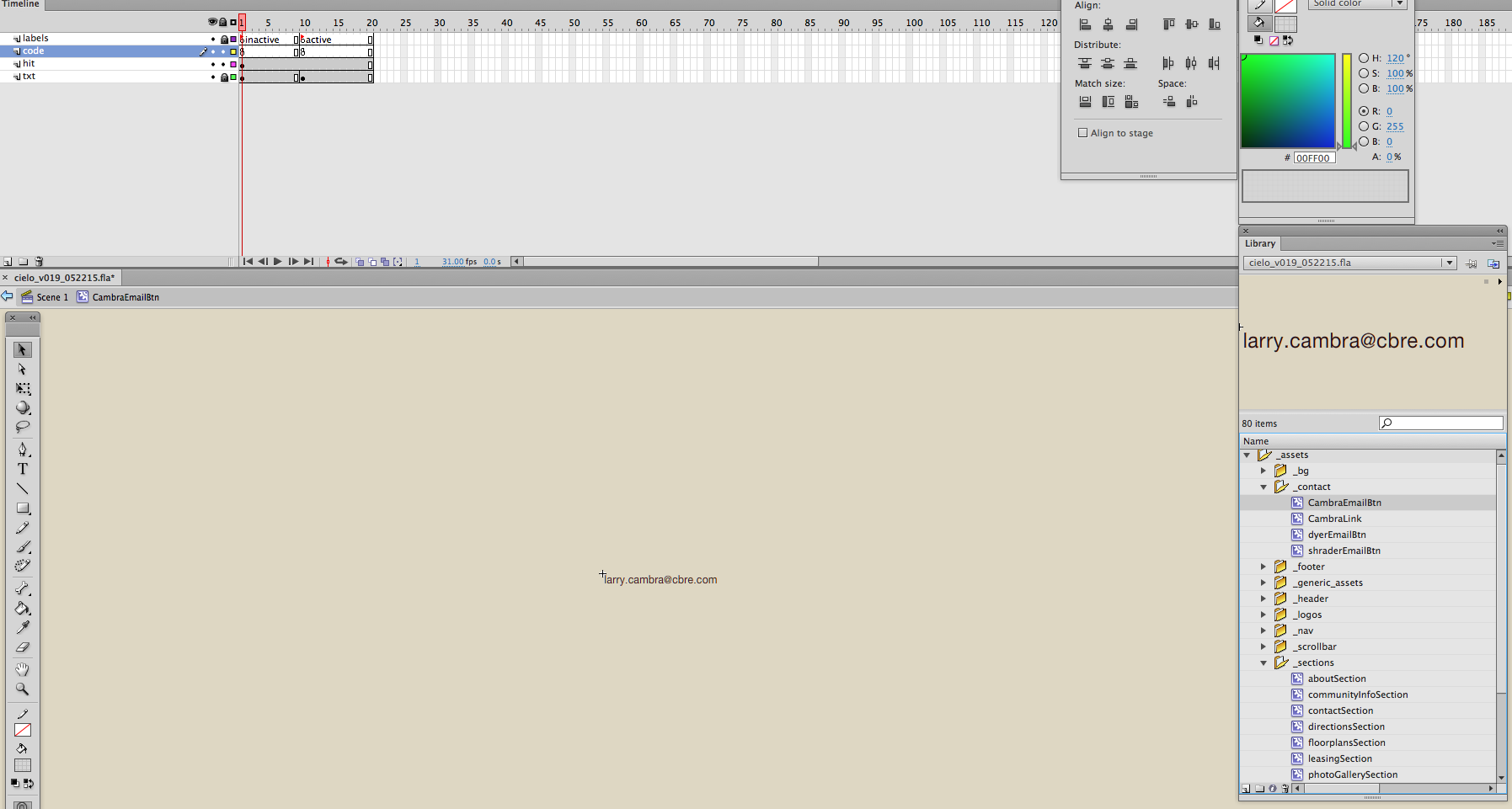Select the Eraser tool
Image resolution: width=1512 pixels, height=809 pixels.
point(23,647)
